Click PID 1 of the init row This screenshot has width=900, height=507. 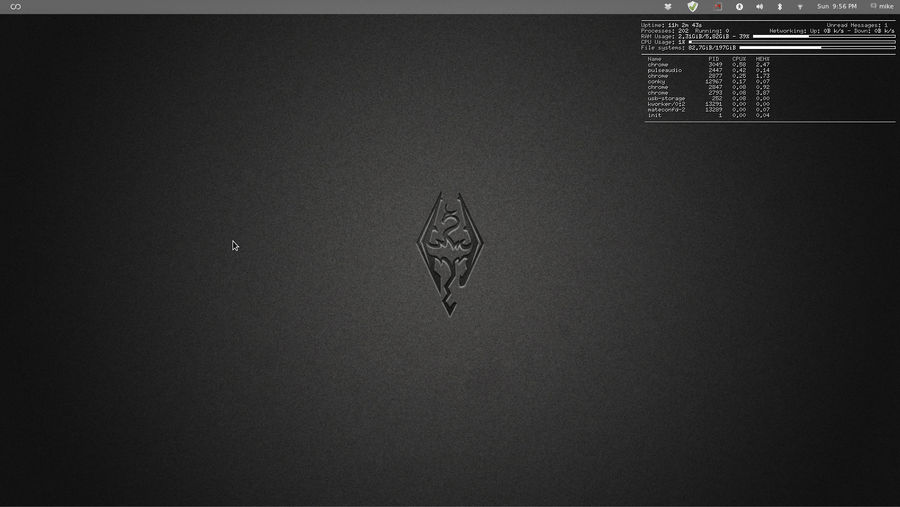(720, 115)
